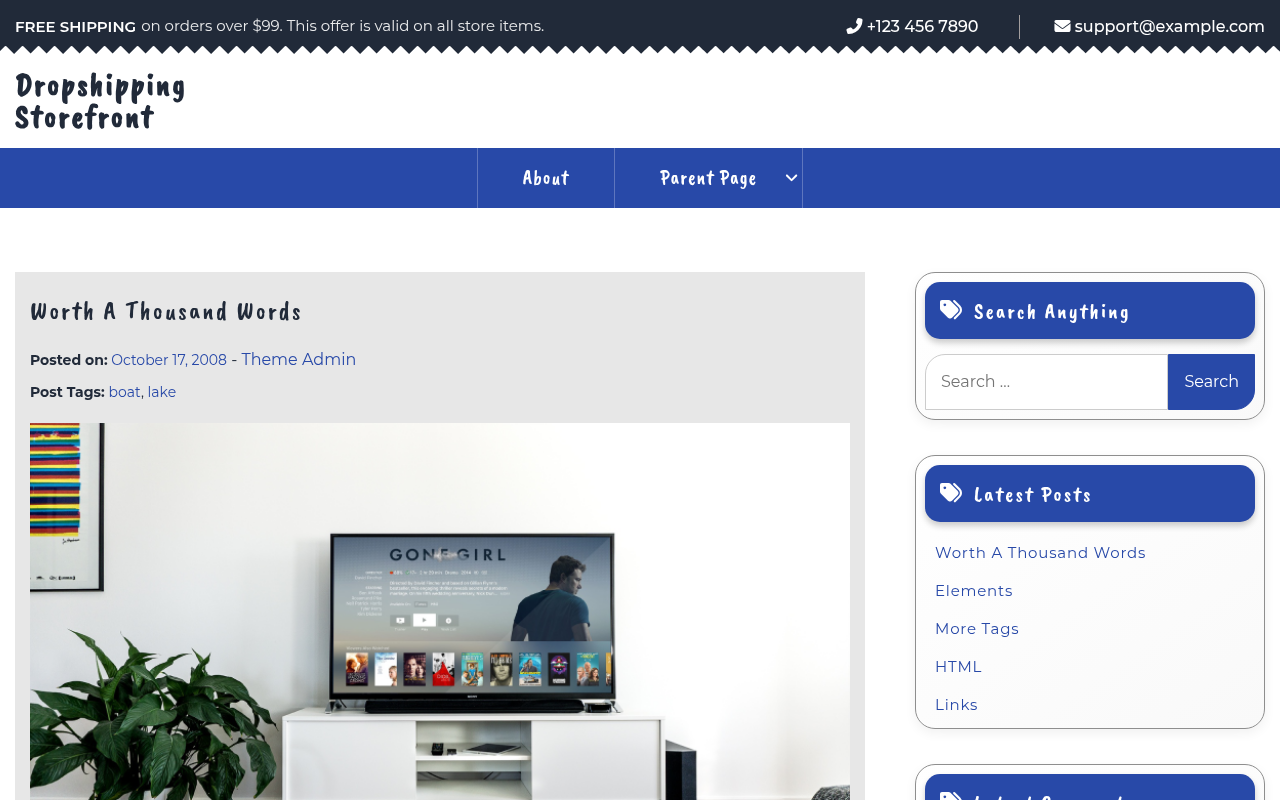Open the October 17, 2008 date link
Image resolution: width=1280 pixels, height=800 pixels.
(x=169, y=360)
